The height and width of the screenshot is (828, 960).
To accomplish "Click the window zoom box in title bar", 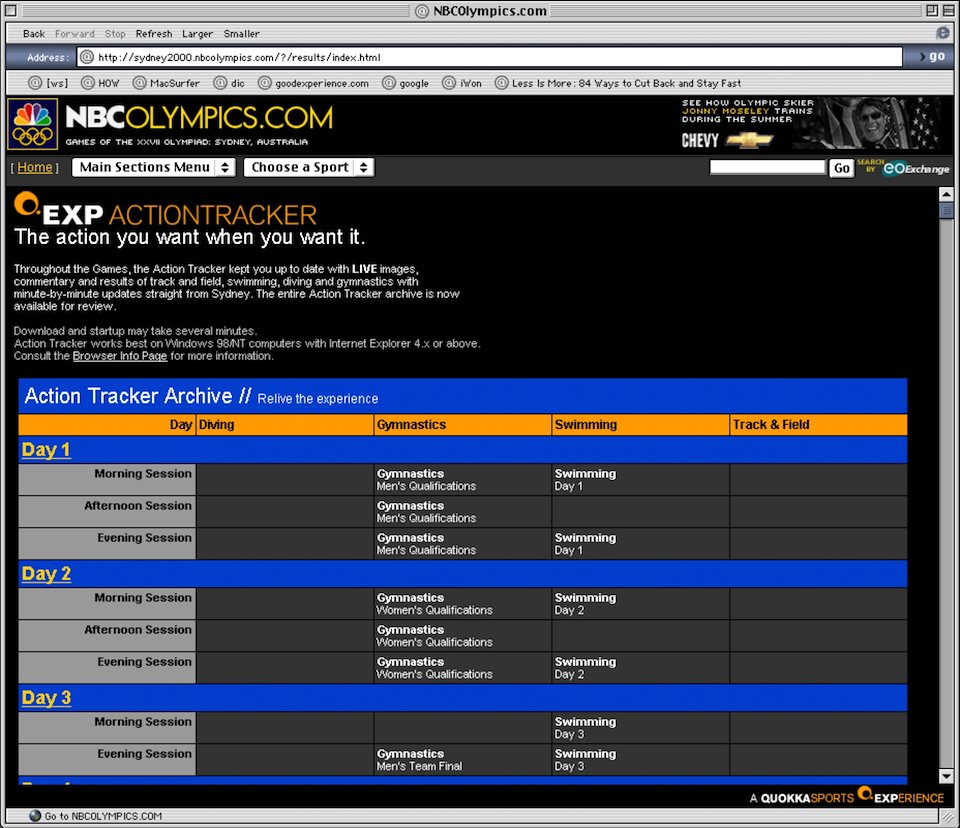I will pos(932,10).
